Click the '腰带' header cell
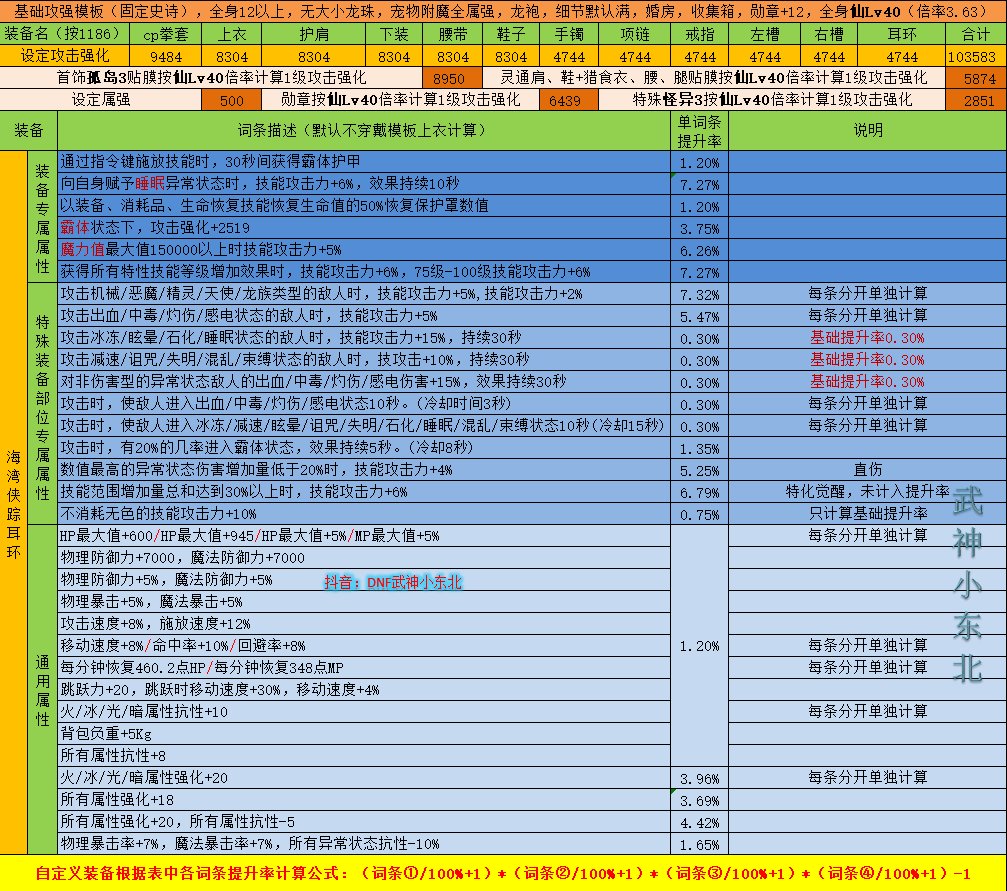1007x891 pixels. [x=453, y=34]
